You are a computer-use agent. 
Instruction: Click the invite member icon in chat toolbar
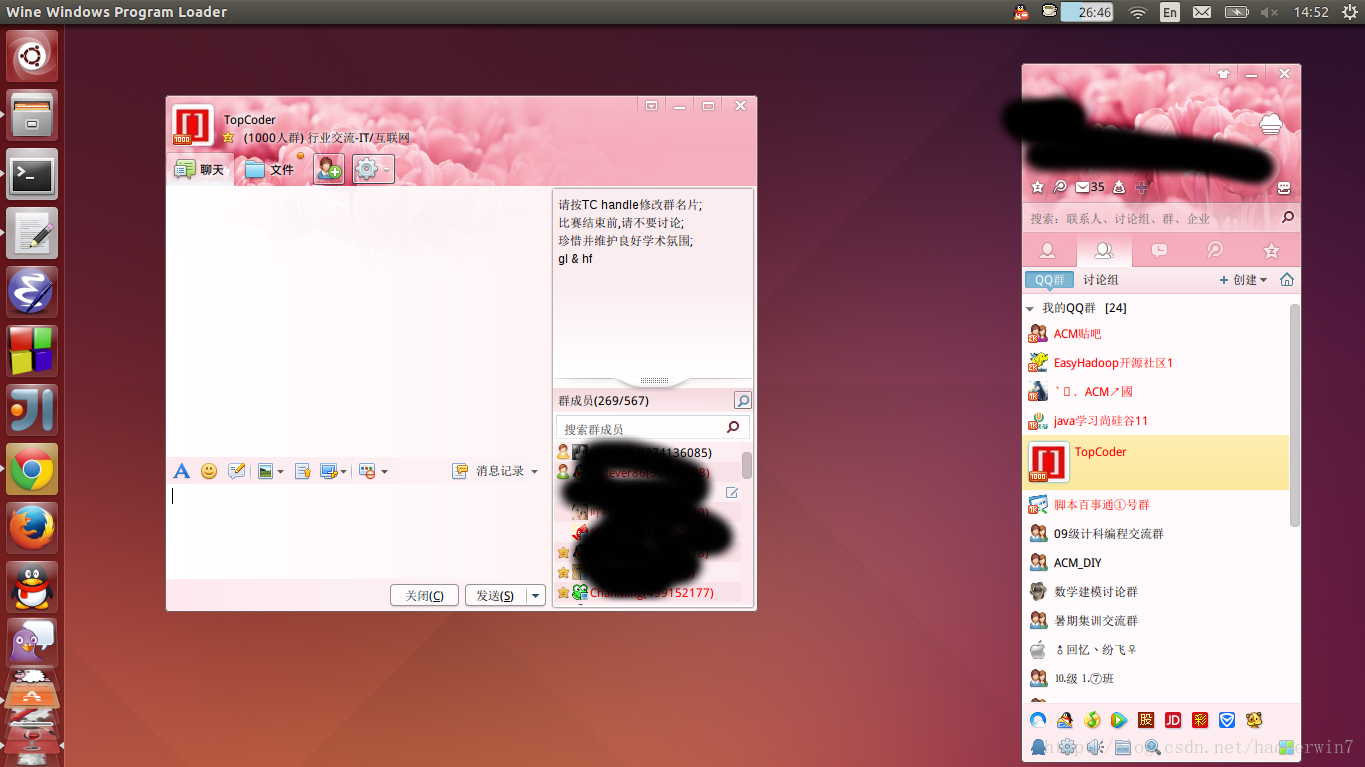(x=329, y=169)
